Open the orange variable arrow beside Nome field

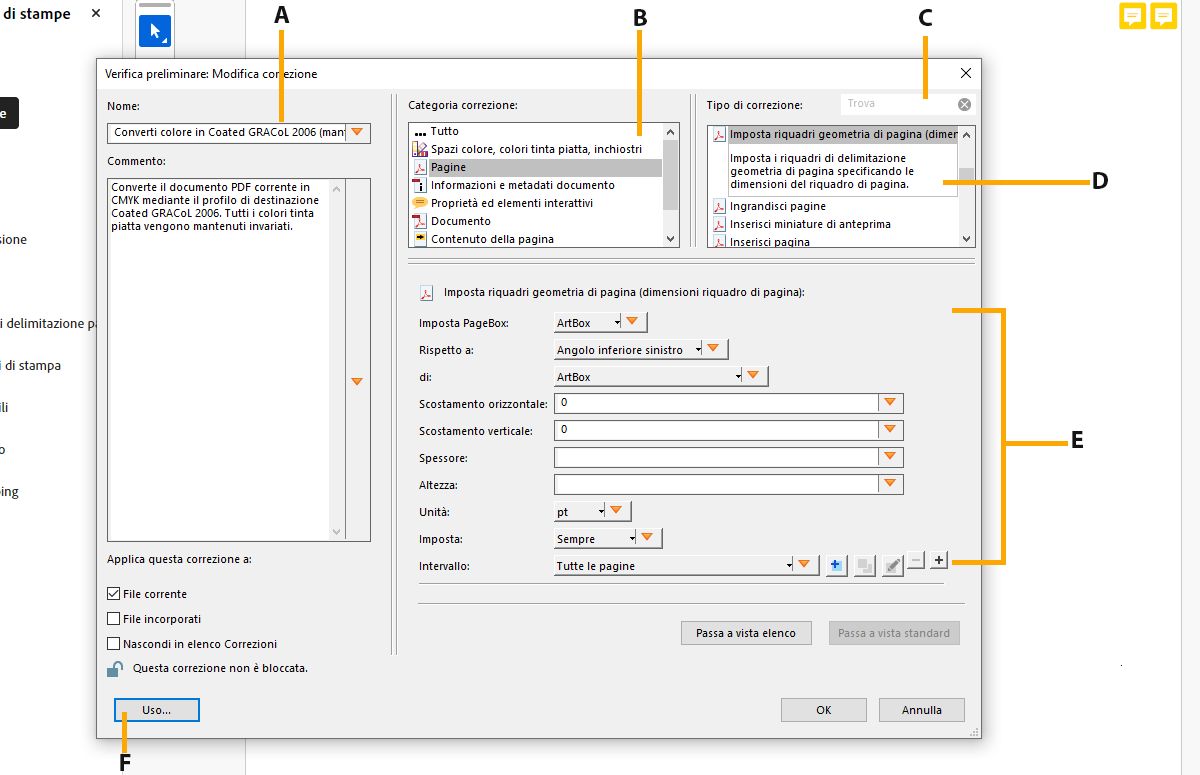point(357,132)
